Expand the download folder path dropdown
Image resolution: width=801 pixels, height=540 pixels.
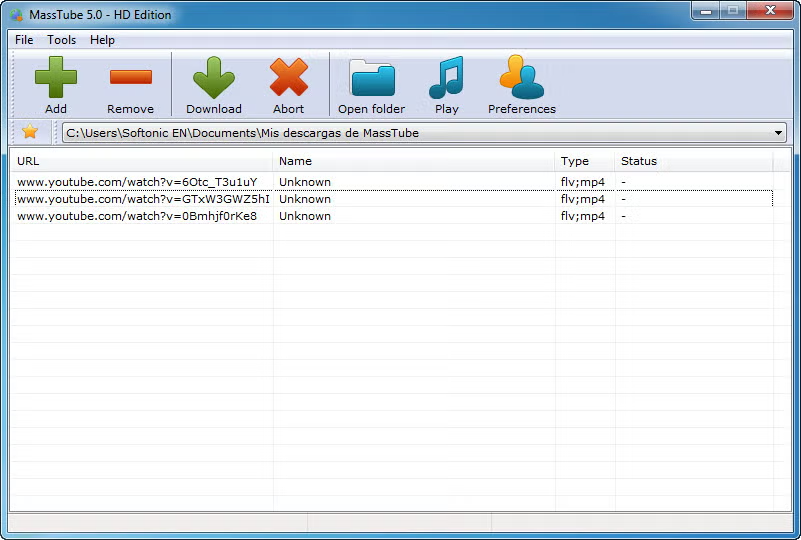click(x=778, y=133)
